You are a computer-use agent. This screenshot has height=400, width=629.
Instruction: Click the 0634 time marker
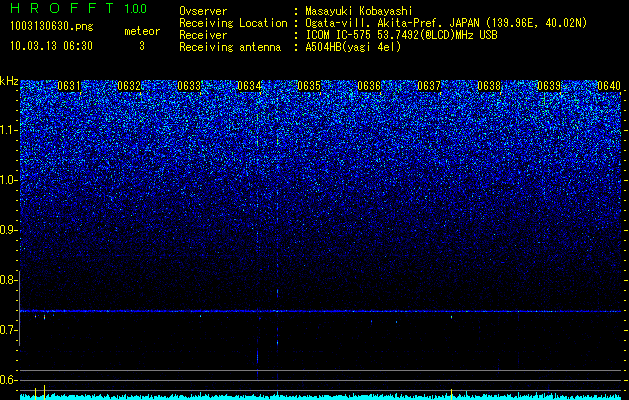[x=249, y=86]
